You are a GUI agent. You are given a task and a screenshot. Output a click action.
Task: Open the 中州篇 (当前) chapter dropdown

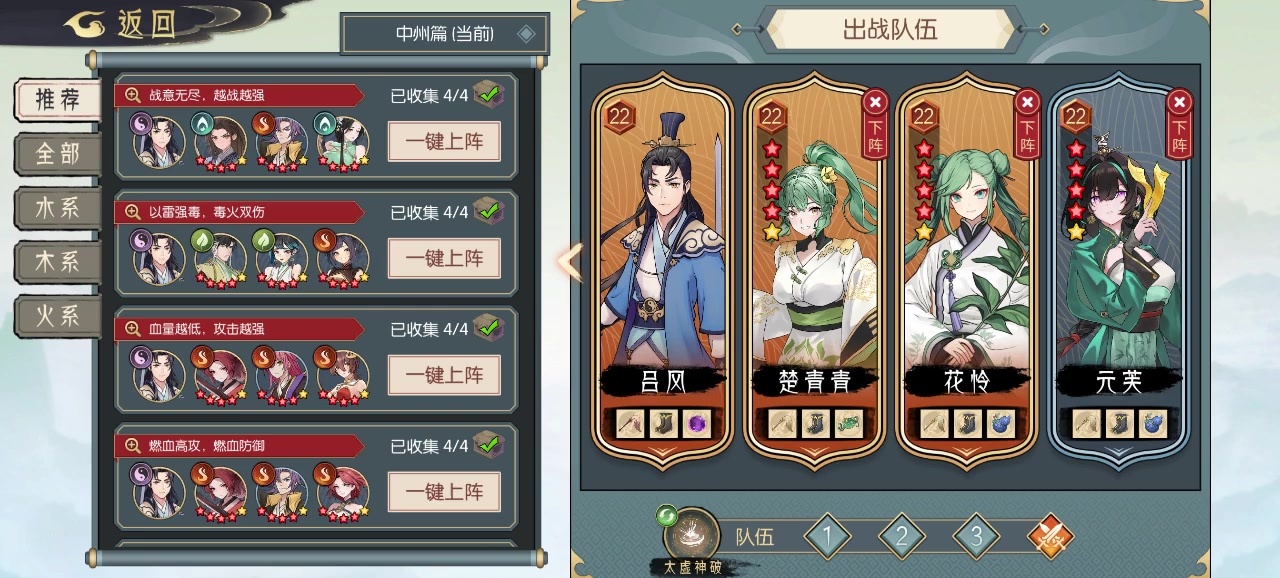pos(445,34)
